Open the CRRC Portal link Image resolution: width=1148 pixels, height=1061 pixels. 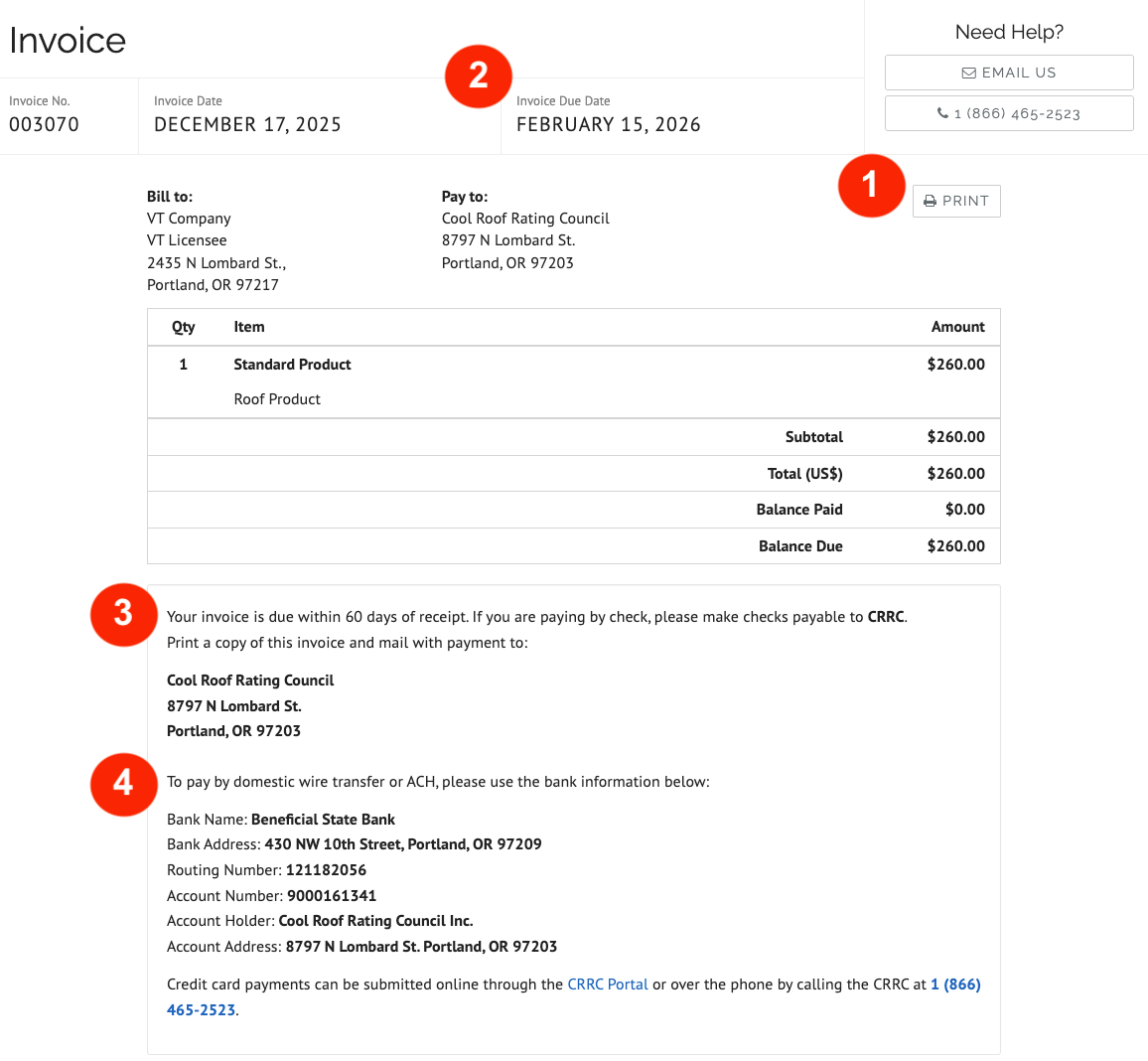click(x=608, y=984)
